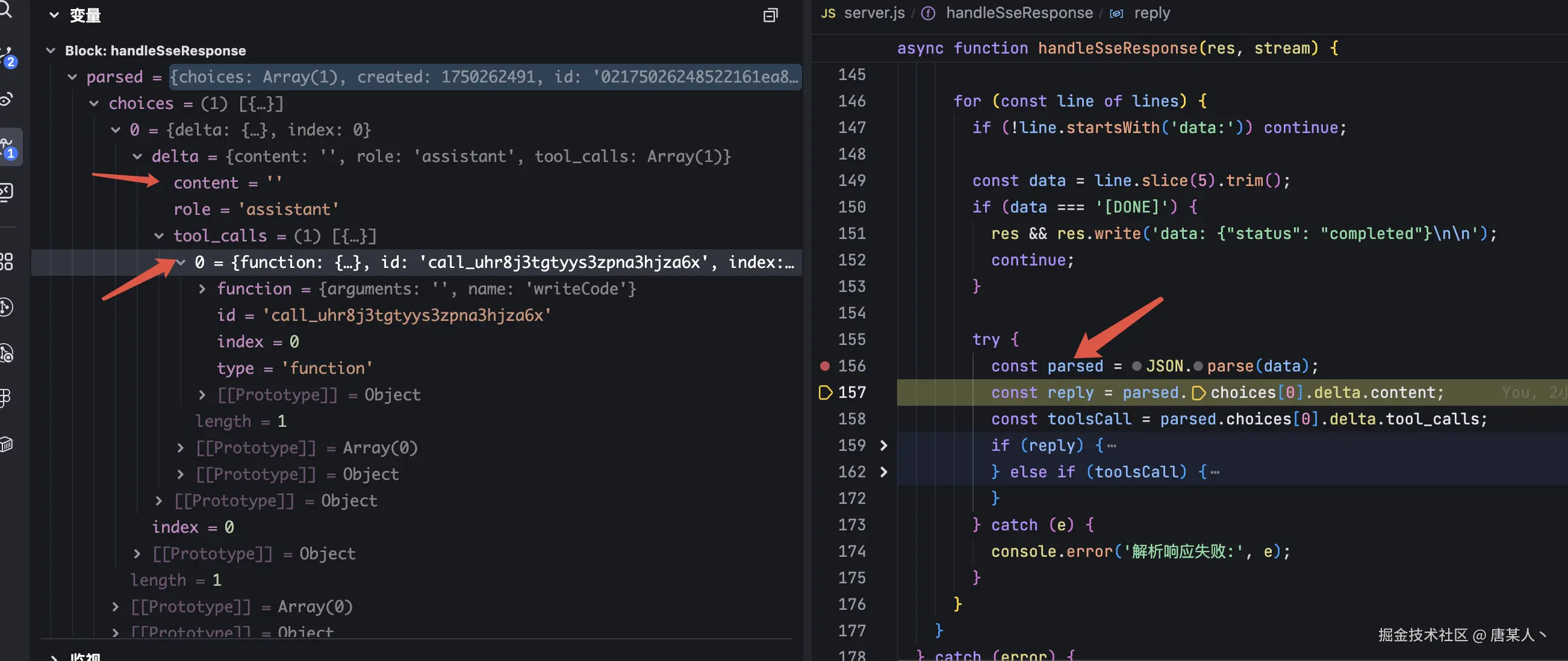1568x661 pixels.
Task: Click the collapse all button in Variables panel
Action: point(770,15)
